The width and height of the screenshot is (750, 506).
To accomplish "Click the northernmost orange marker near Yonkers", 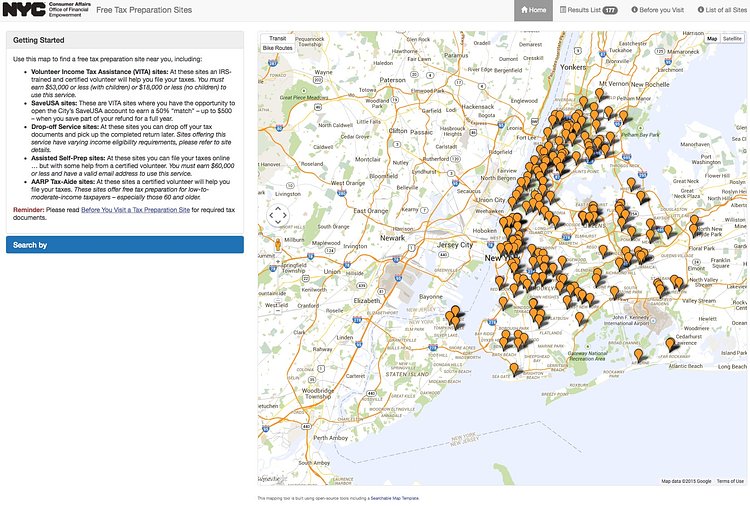I will coord(599,94).
